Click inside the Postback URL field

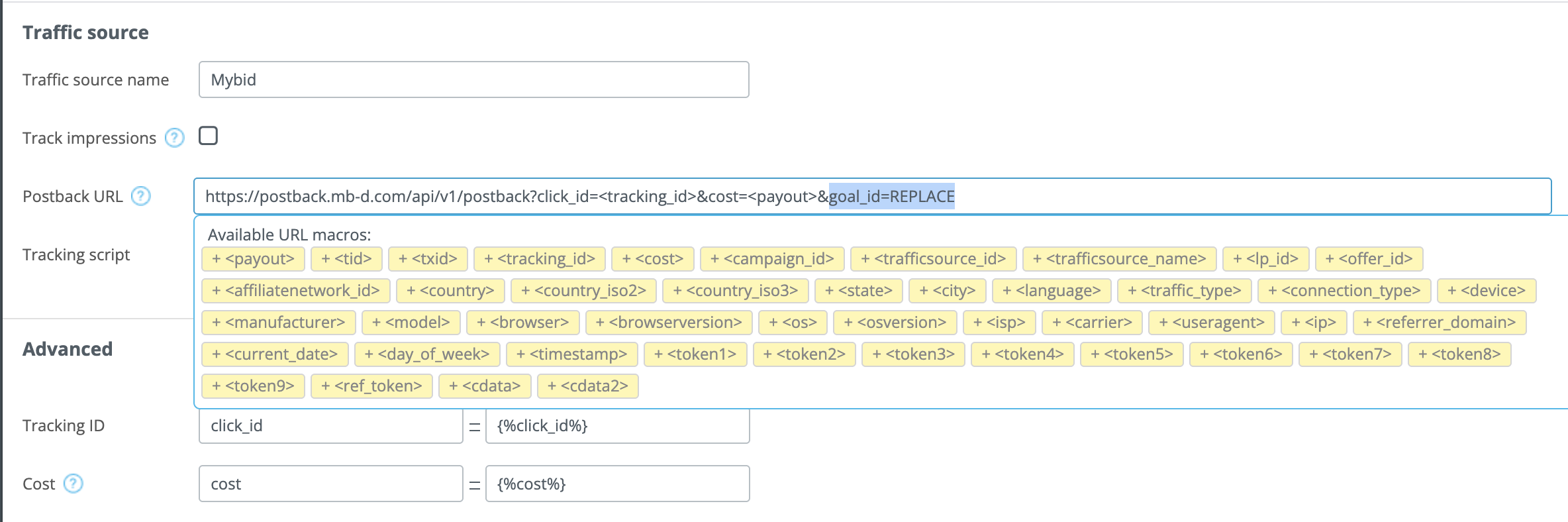click(x=1192, y=196)
